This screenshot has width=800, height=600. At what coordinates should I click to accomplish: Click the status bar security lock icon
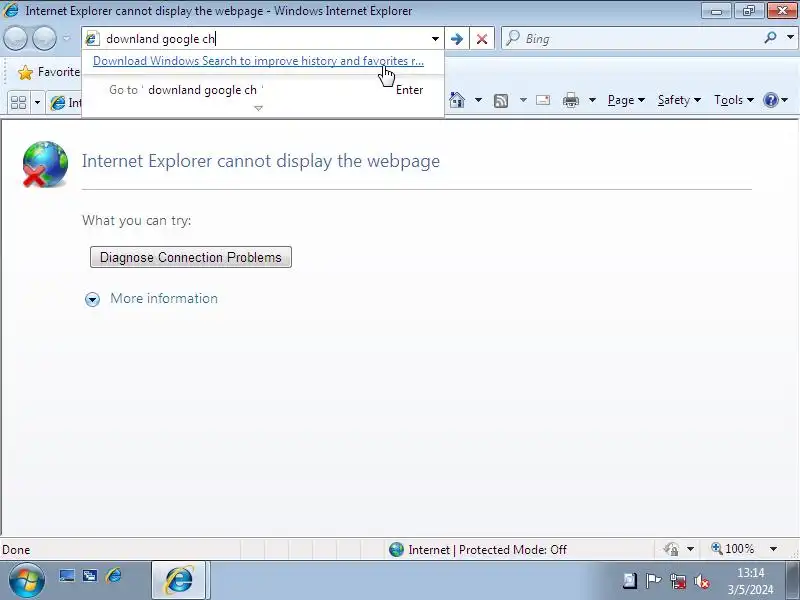671,549
